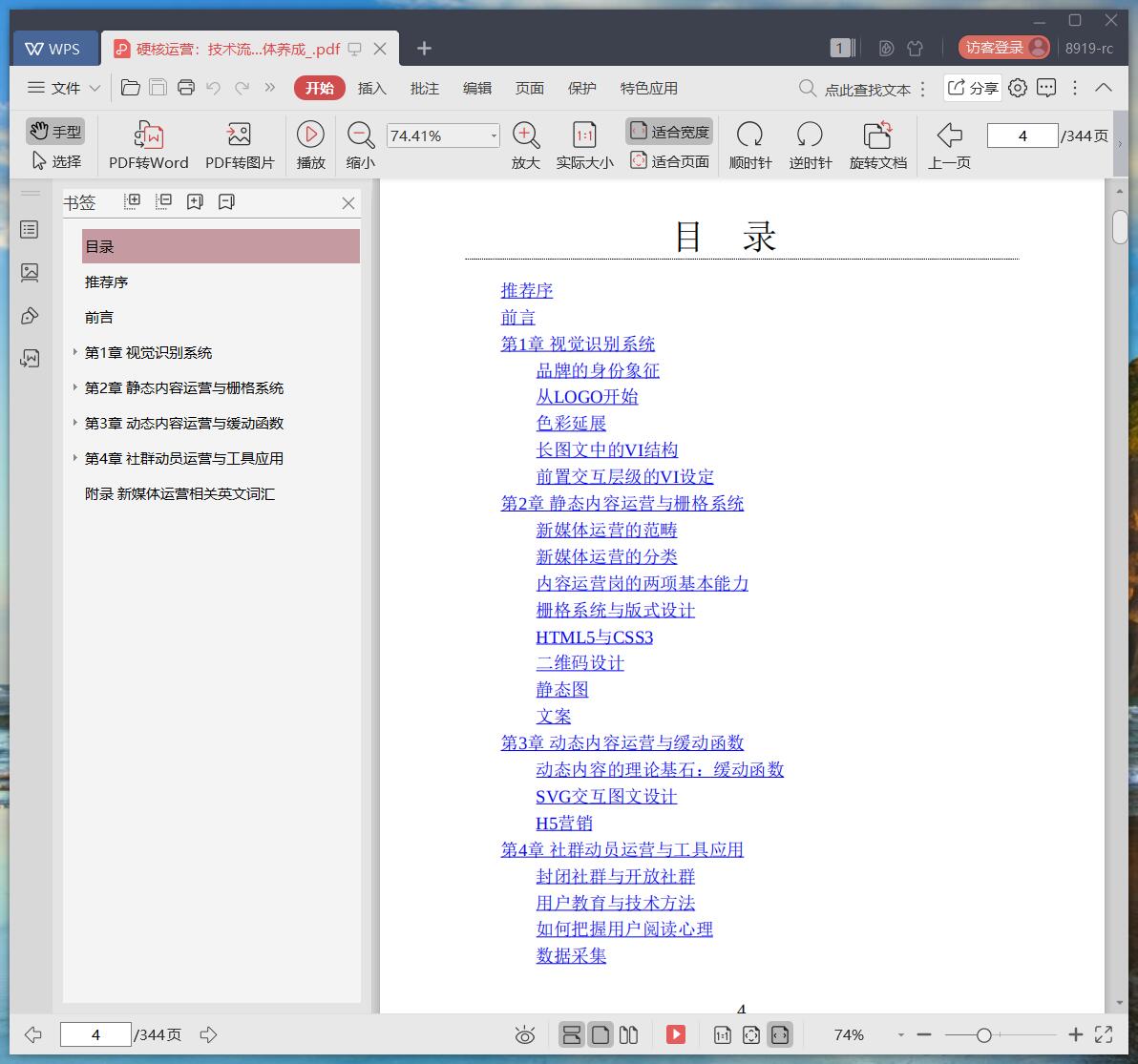The image size is (1138, 1064).
Task: Open the Rotate Document tool
Action: 877,145
